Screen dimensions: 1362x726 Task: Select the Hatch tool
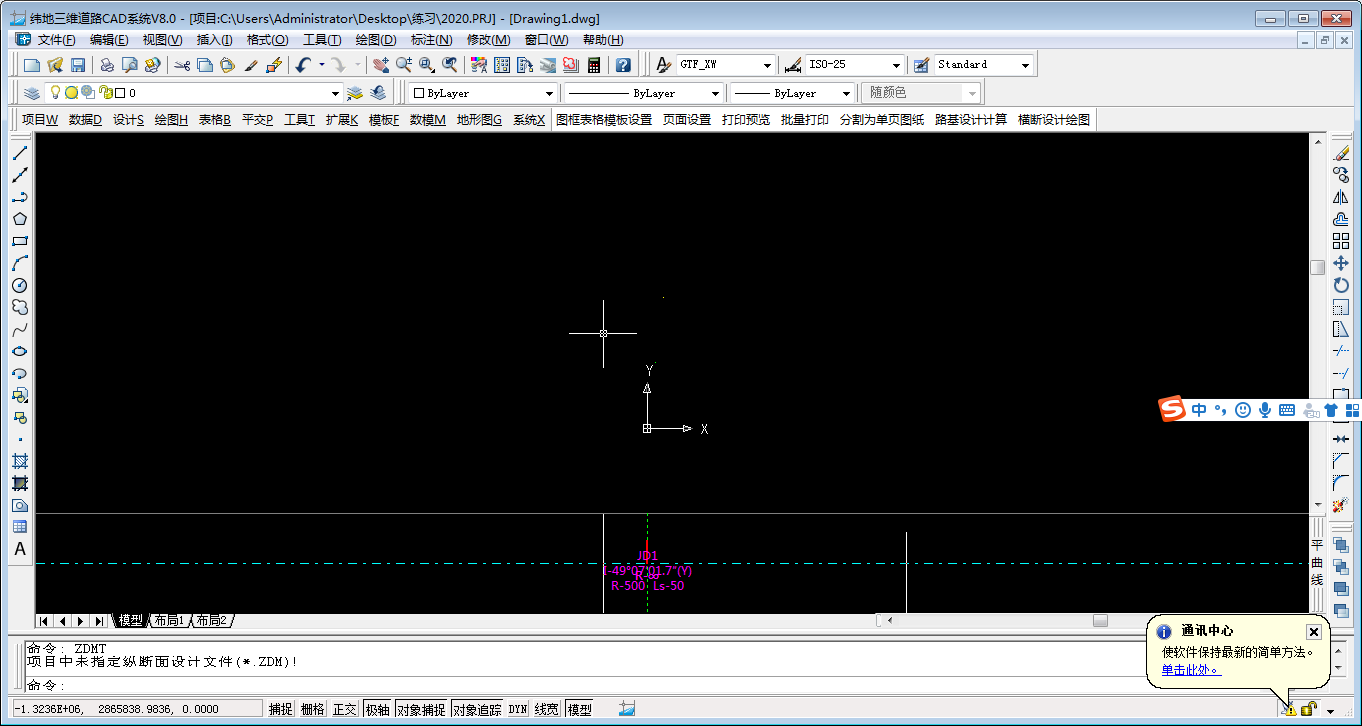click(20, 461)
